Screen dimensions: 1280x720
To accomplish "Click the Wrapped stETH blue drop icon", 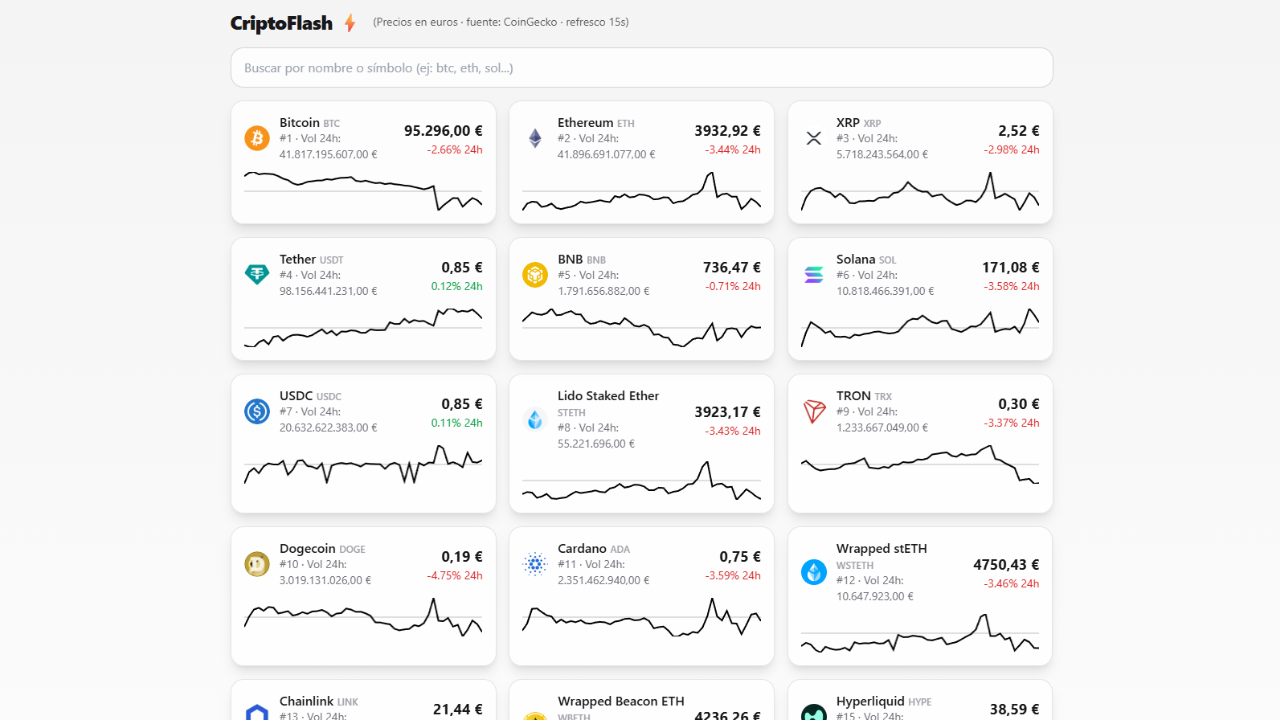I will 814,572.
